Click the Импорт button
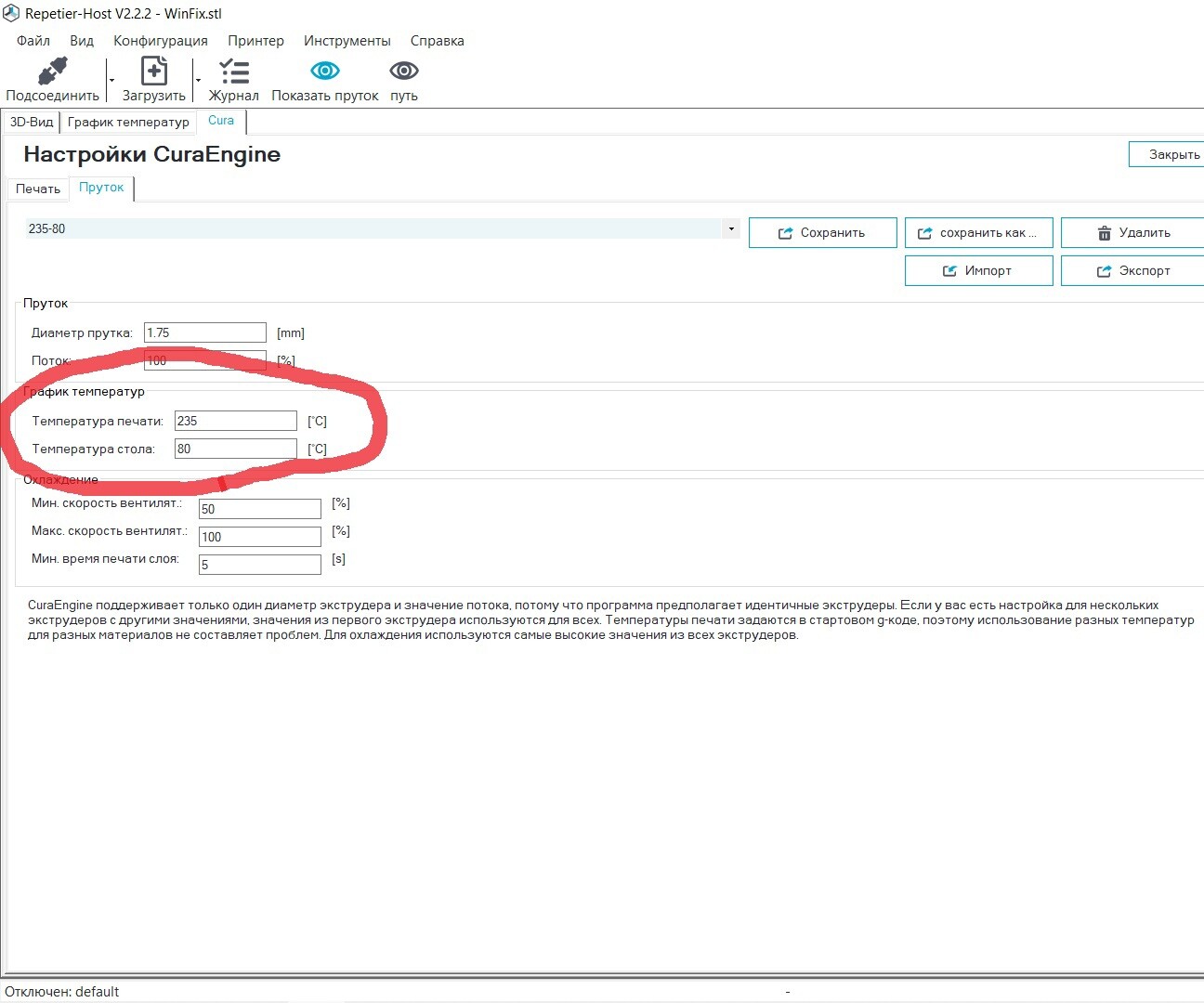1204x1003 pixels. point(979,271)
